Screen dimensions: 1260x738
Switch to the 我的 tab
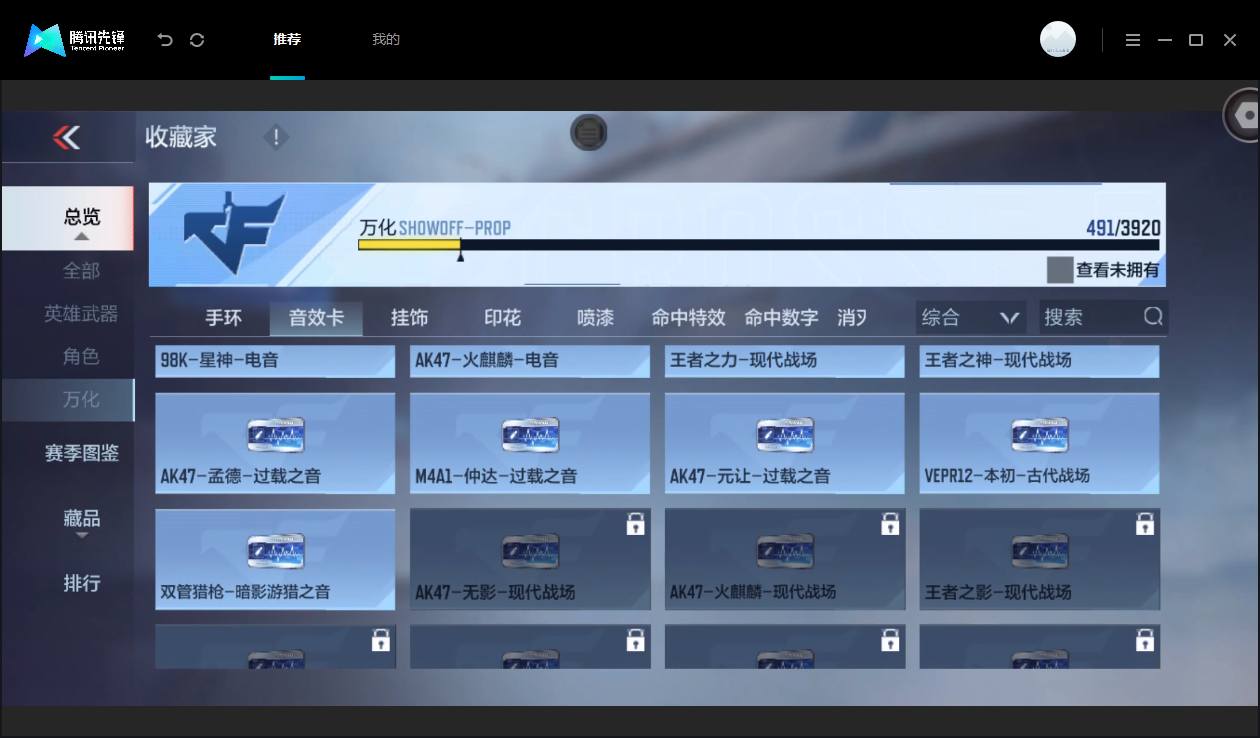pos(386,40)
